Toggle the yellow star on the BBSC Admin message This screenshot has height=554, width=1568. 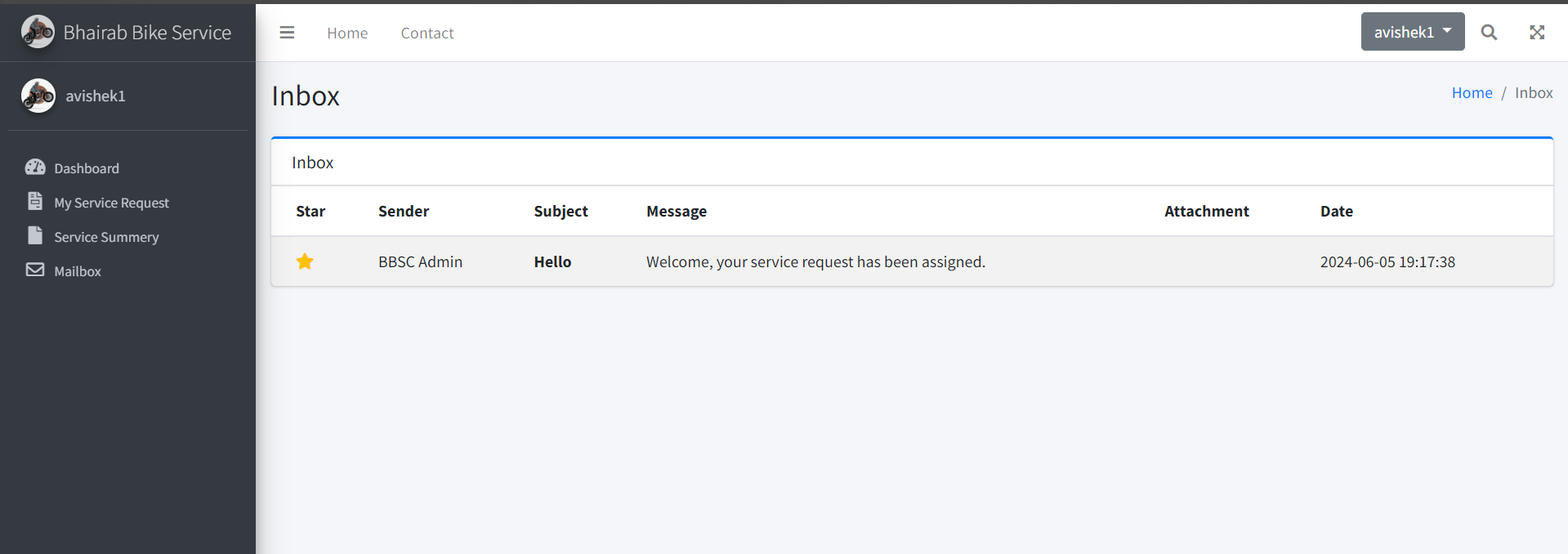tap(305, 261)
